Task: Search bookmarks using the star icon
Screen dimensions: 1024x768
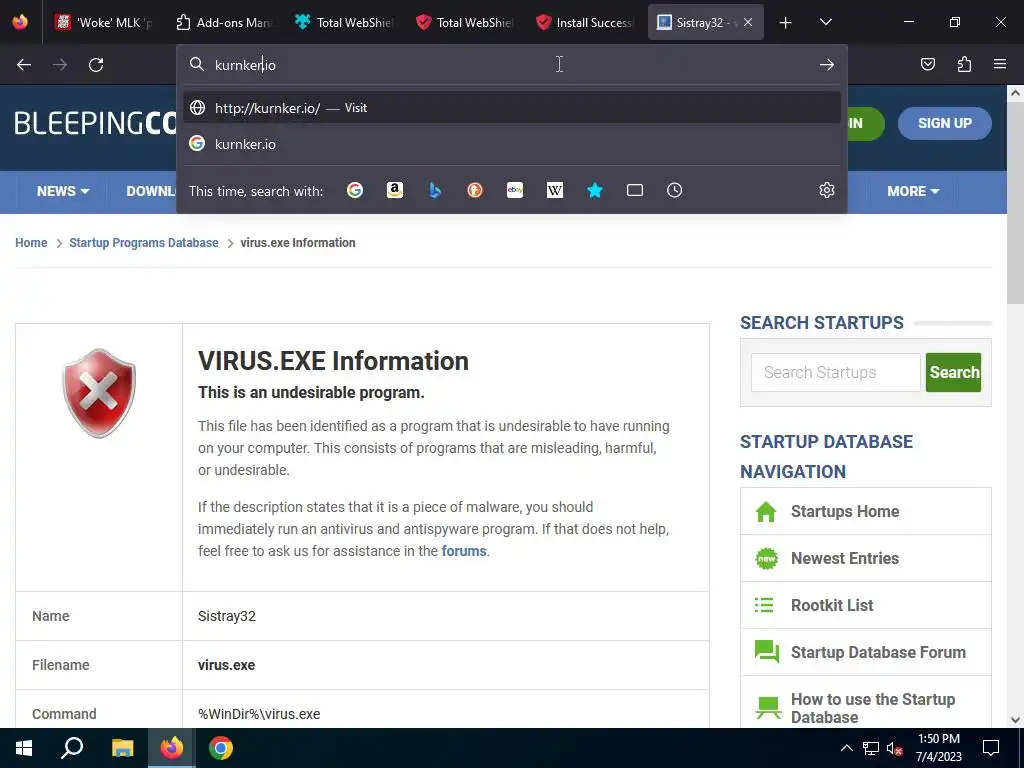Action: pos(595,190)
